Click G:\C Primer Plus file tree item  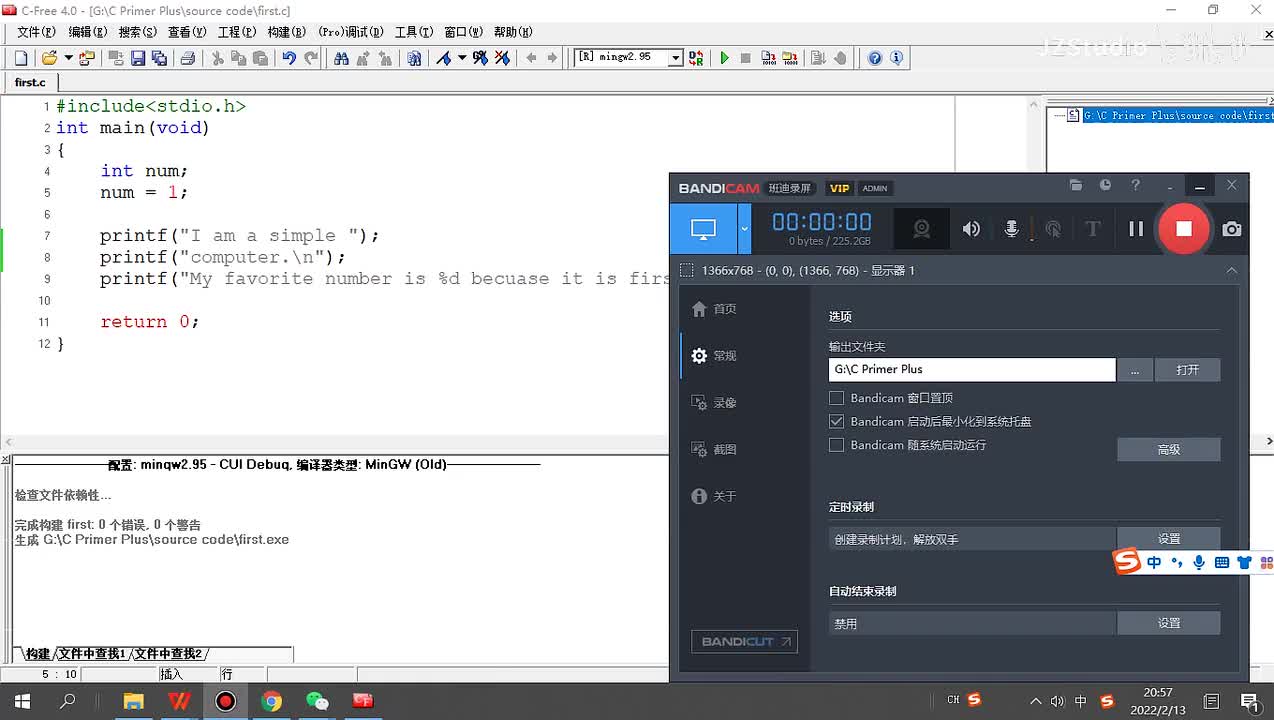(x=1176, y=116)
